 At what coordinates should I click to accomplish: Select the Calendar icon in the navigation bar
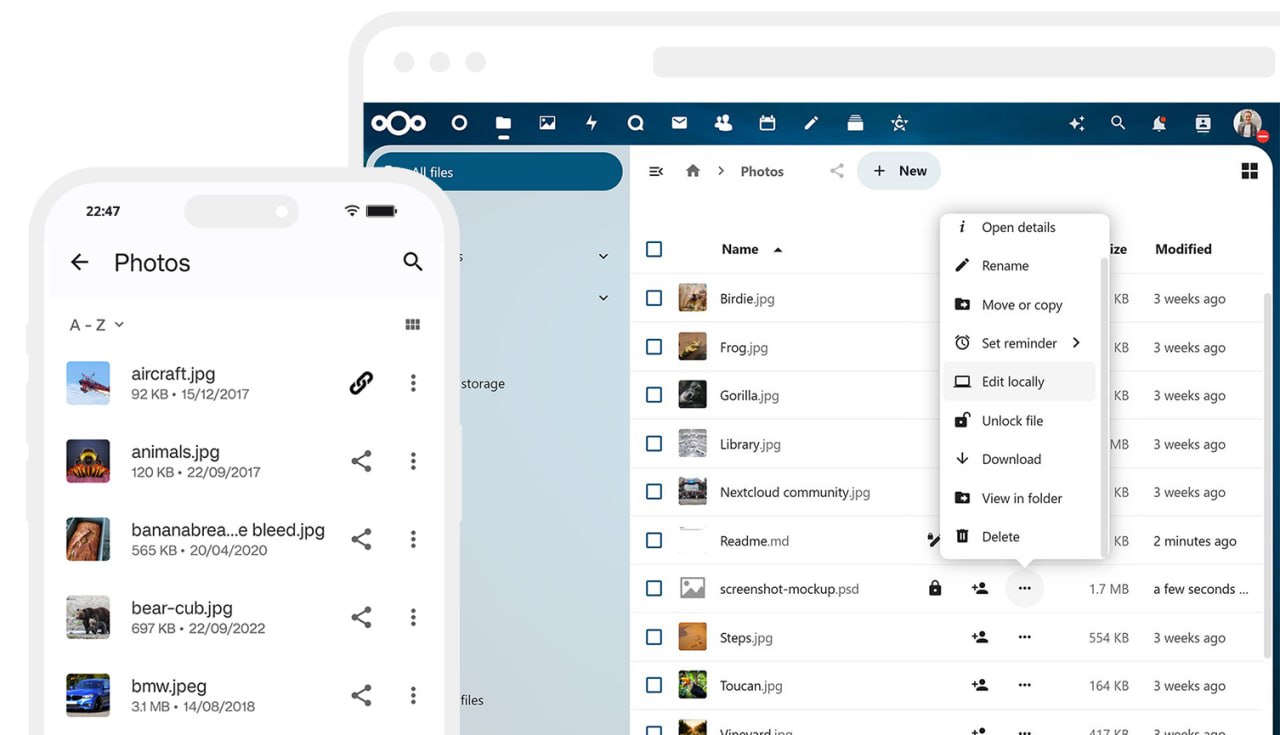pos(767,122)
